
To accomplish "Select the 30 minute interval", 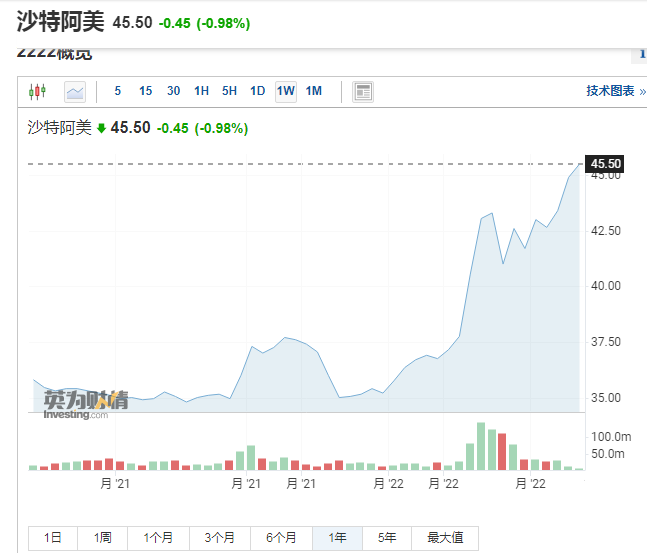I will pyautogui.click(x=173, y=91).
